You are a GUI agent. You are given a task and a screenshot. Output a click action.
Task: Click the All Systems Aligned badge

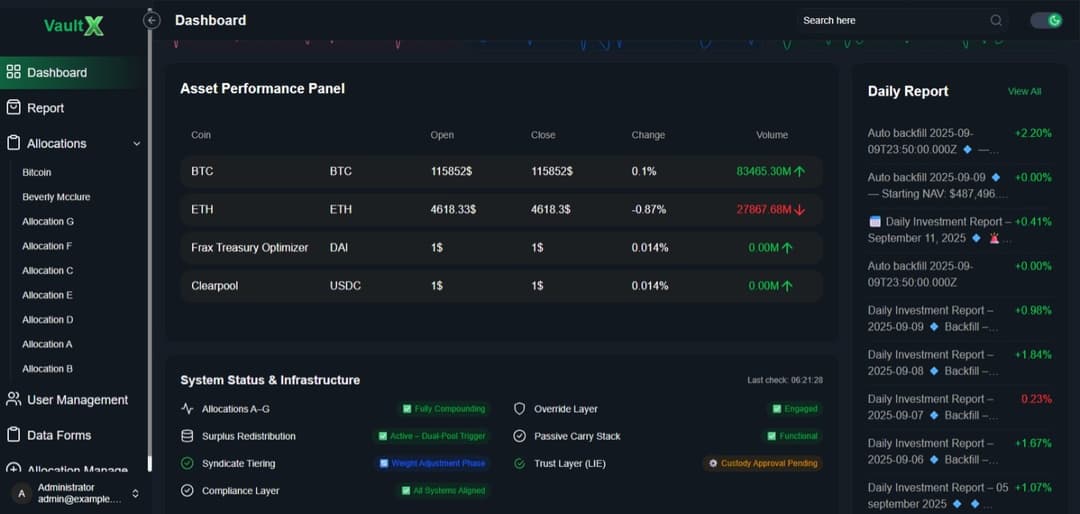pyautogui.click(x=444, y=491)
